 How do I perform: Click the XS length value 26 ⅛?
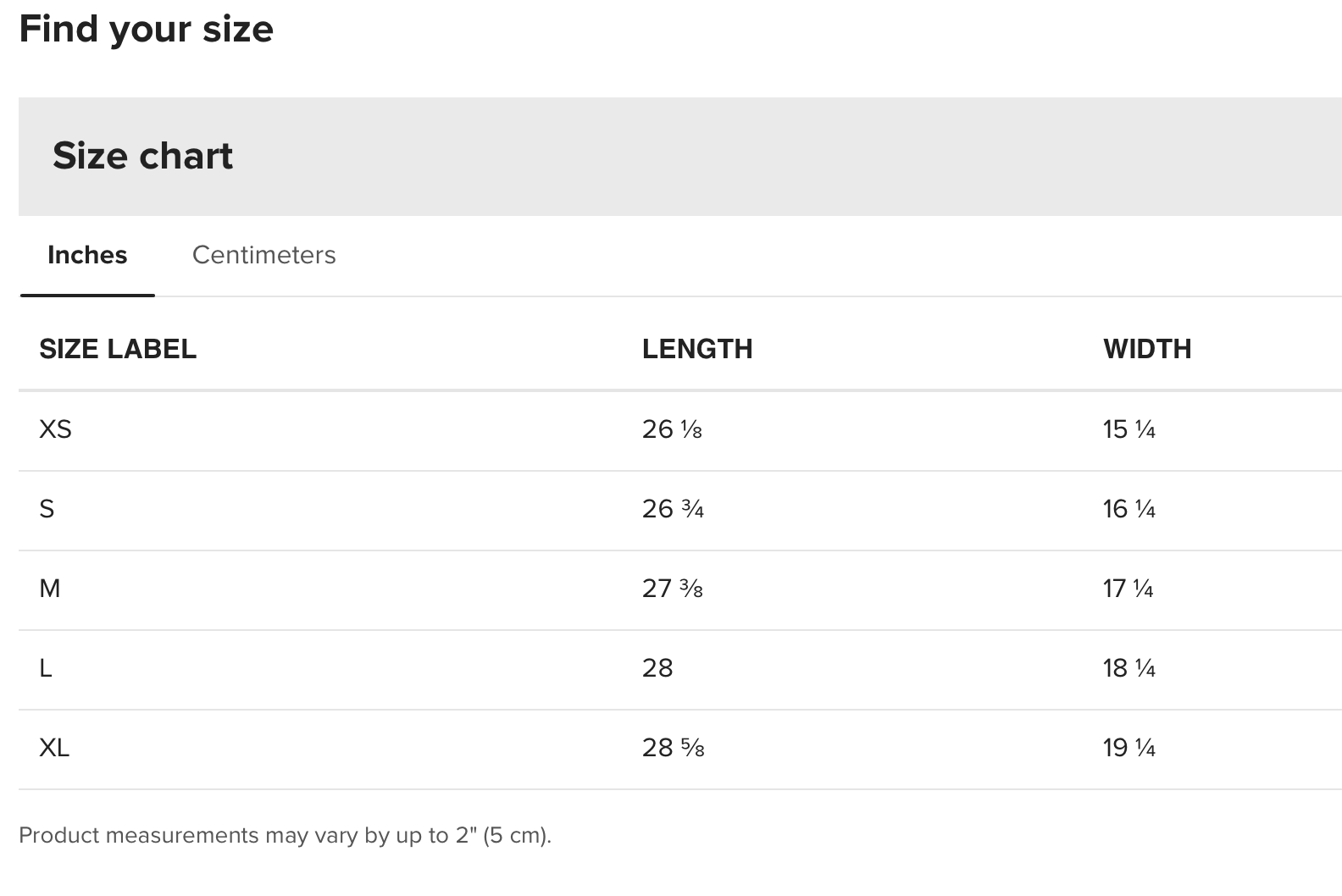coord(672,429)
